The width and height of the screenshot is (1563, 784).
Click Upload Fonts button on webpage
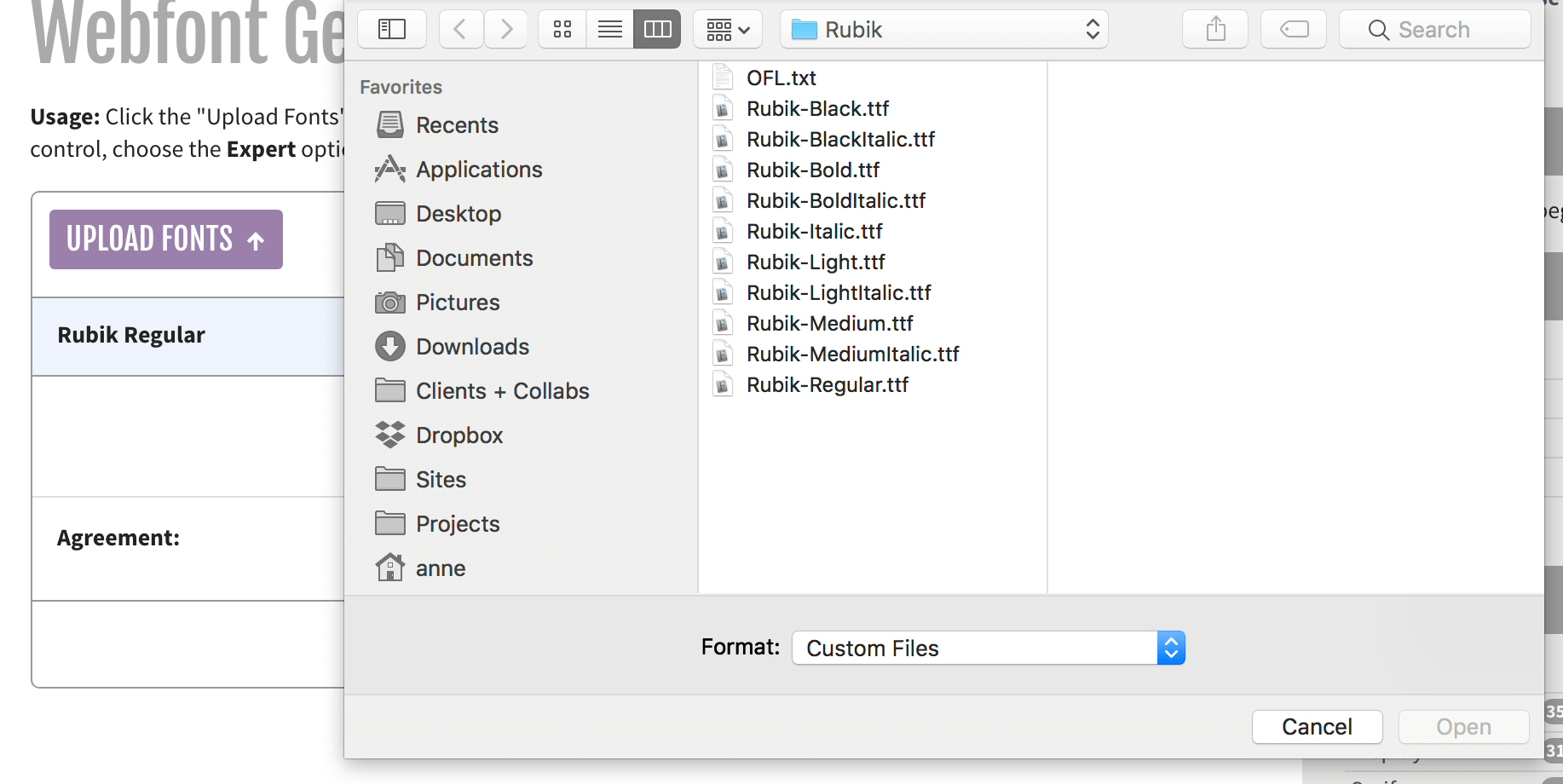click(166, 239)
